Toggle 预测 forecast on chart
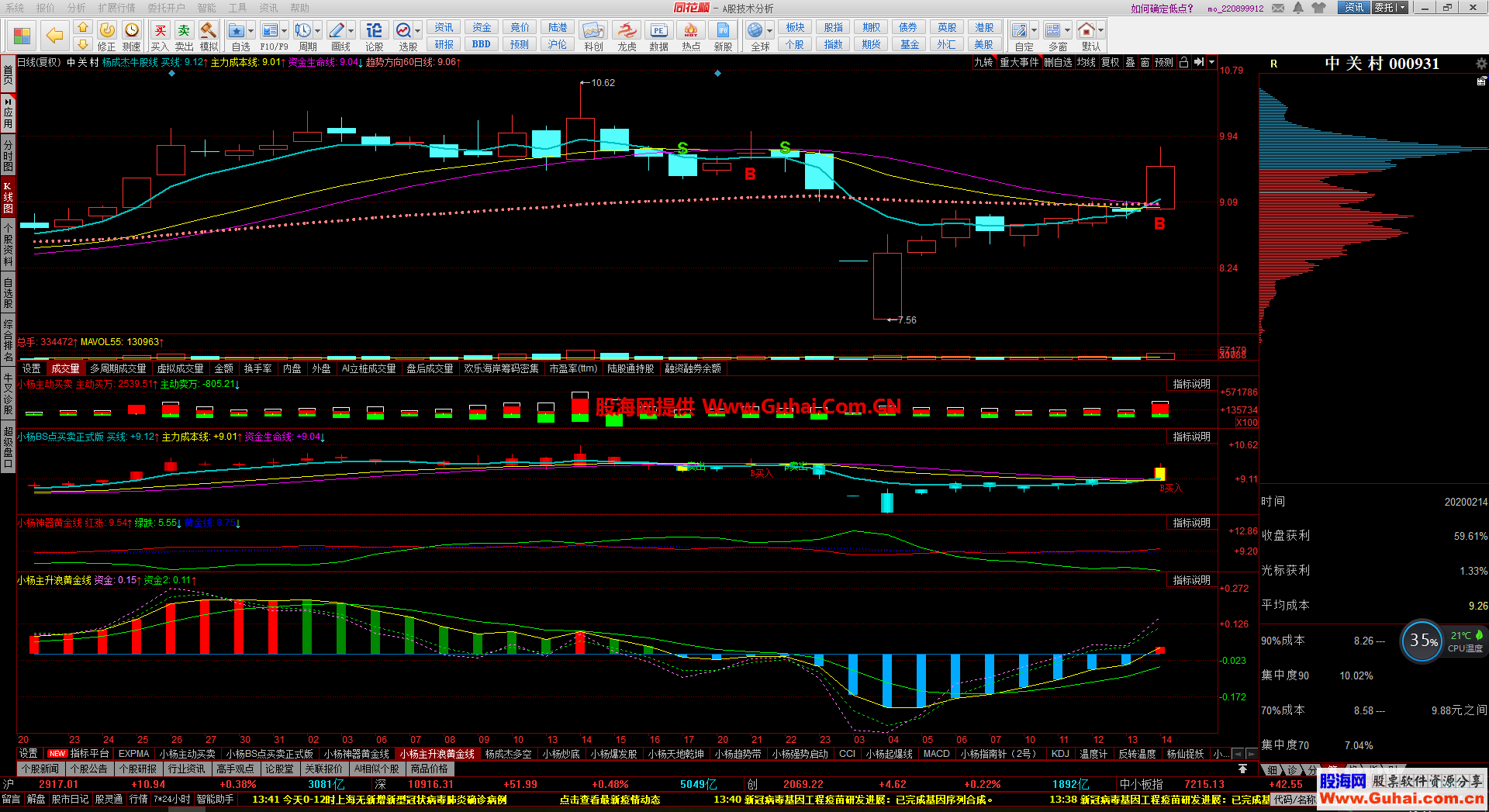The image size is (1489, 812). click(1164, 62)
